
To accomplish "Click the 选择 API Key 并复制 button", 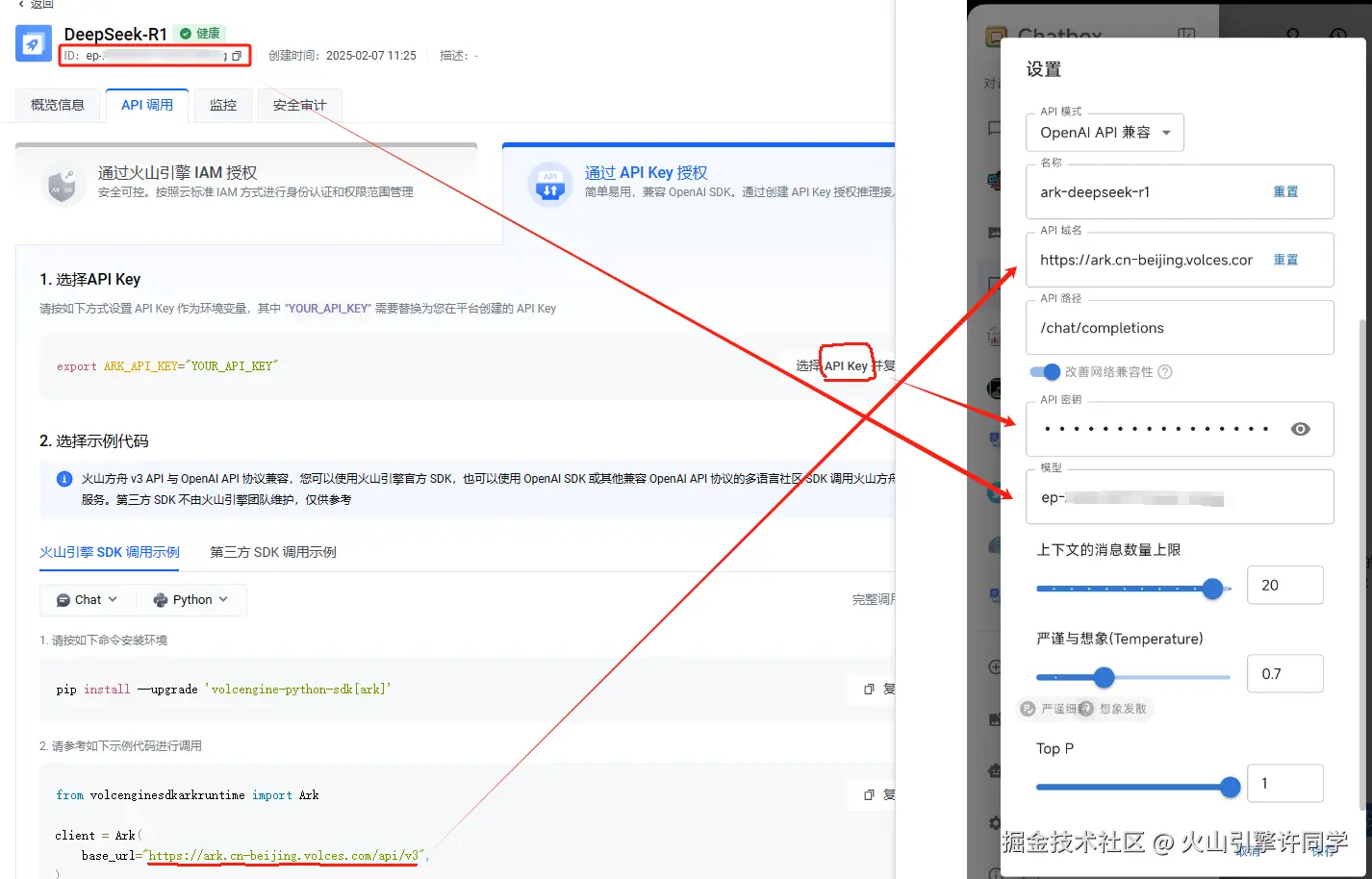I will pos(845,365).
